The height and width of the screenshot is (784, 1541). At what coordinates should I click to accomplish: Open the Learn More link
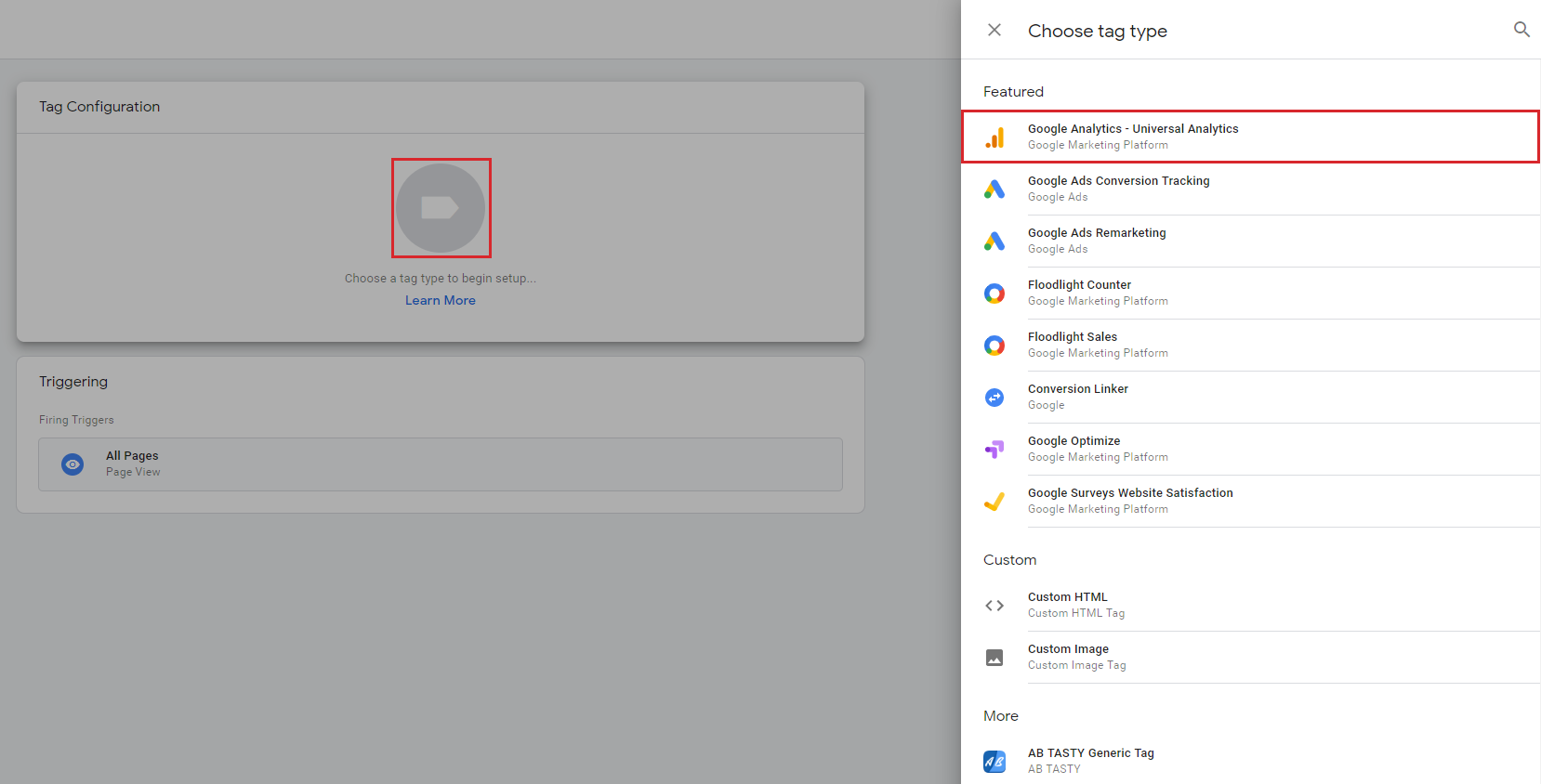441,300
